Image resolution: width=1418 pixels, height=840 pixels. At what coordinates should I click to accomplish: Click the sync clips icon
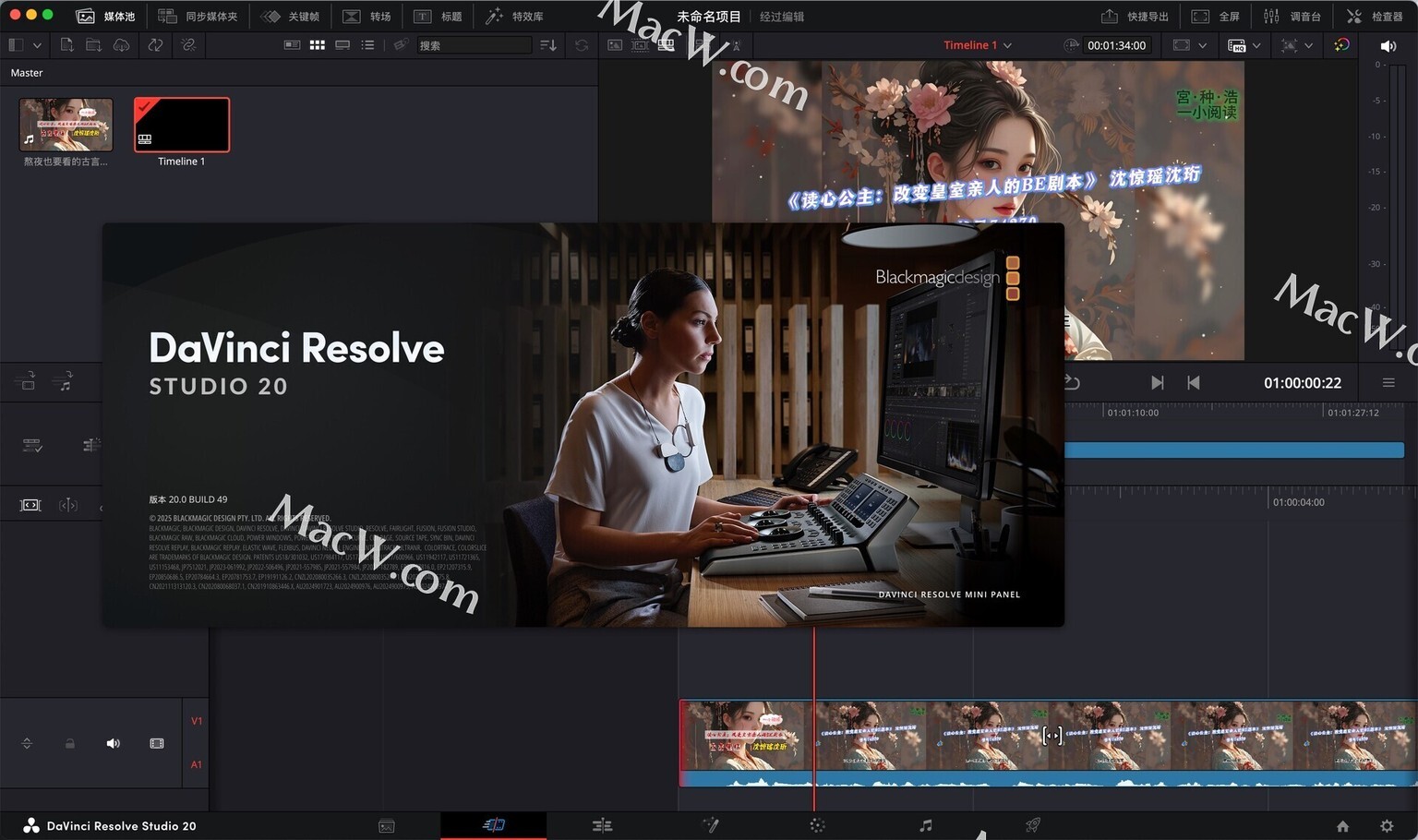155,44
